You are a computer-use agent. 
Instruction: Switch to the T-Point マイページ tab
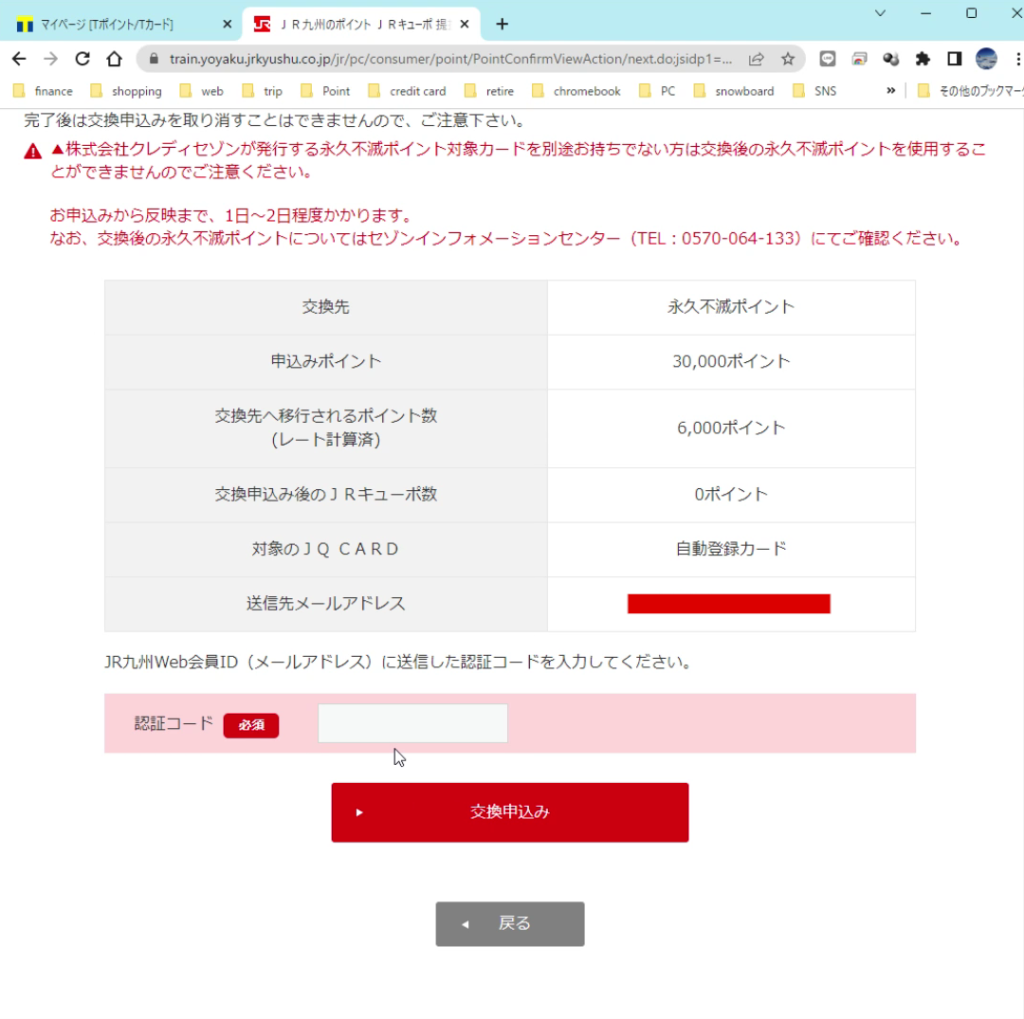[x=106, y=24]
